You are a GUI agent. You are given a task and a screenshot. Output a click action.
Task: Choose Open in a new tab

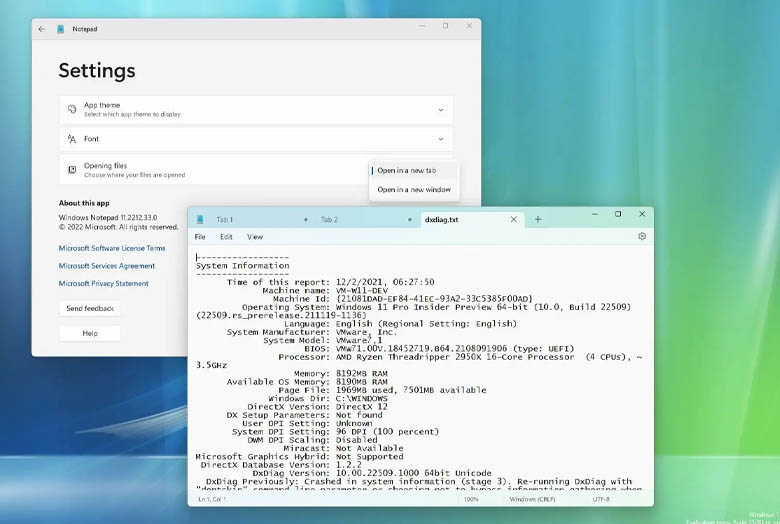click(414, 171)
